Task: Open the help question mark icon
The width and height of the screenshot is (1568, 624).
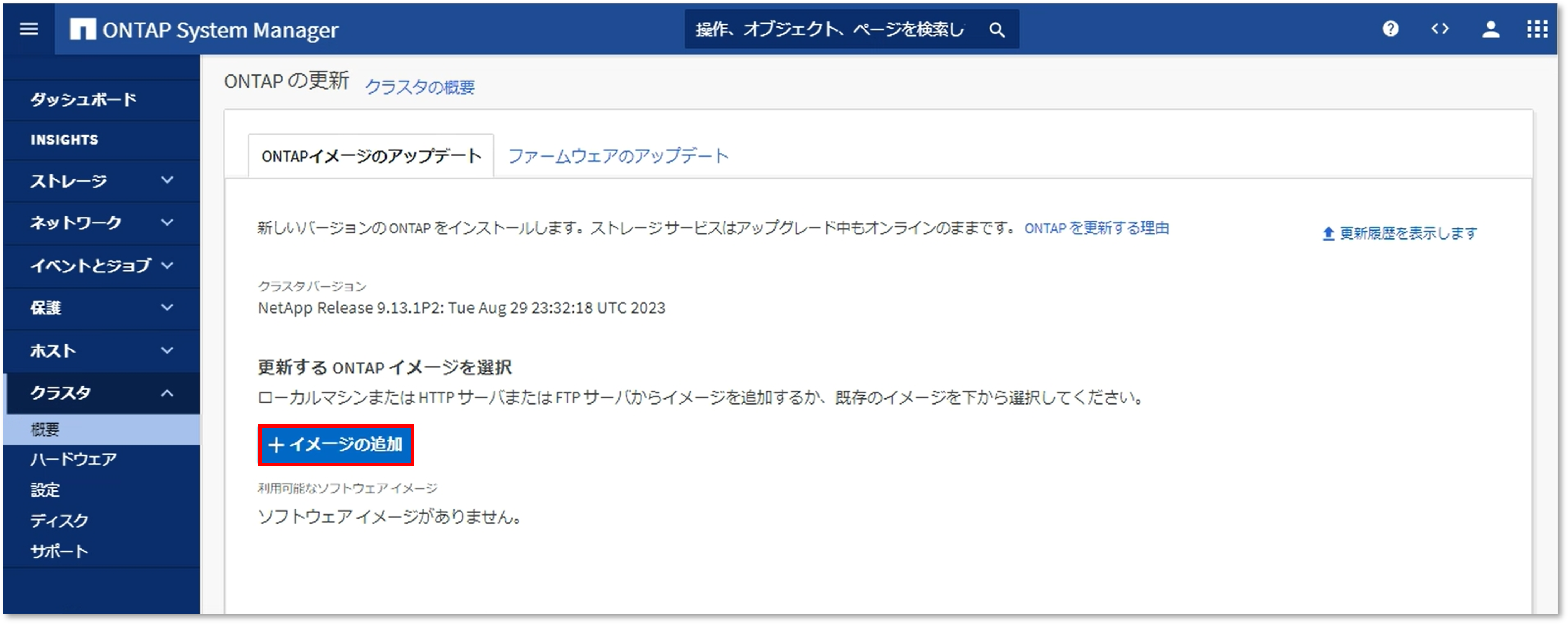Action: (x=1390, y=29)
